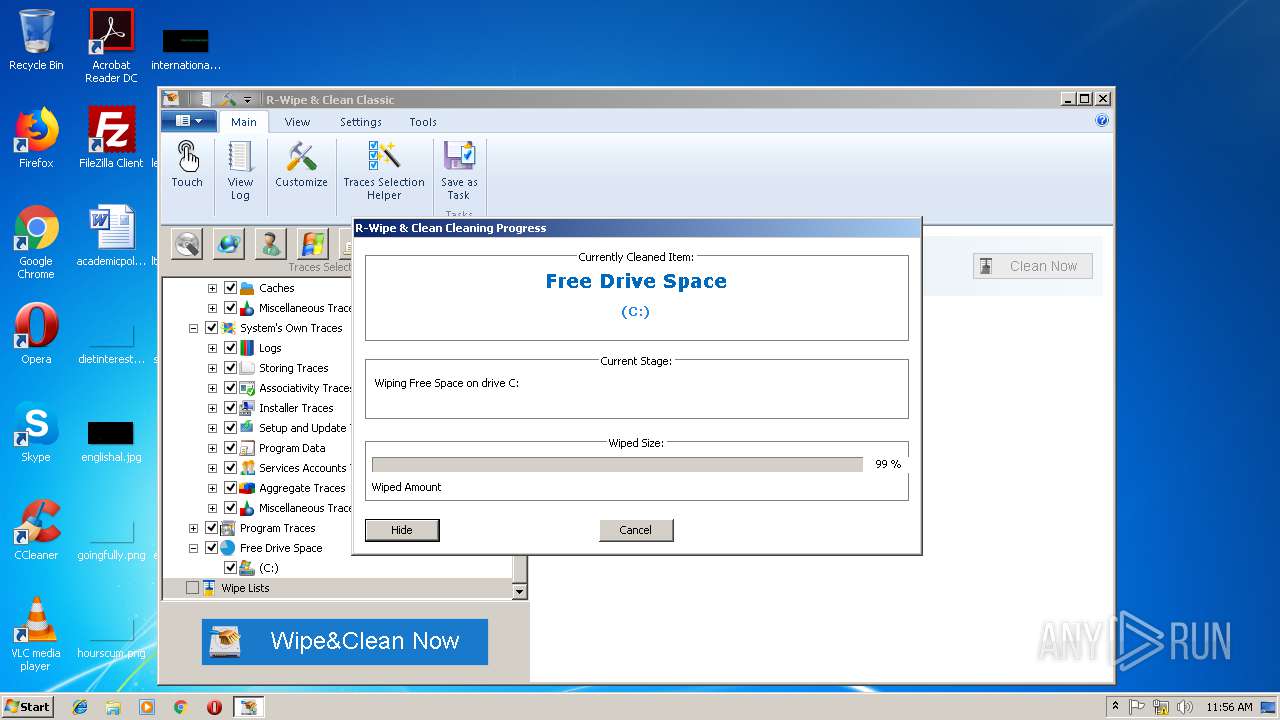This screenshot has width=1280, height=720.
Task: Switch to the Tools ribbon tab
Action: tap(423, 122)
